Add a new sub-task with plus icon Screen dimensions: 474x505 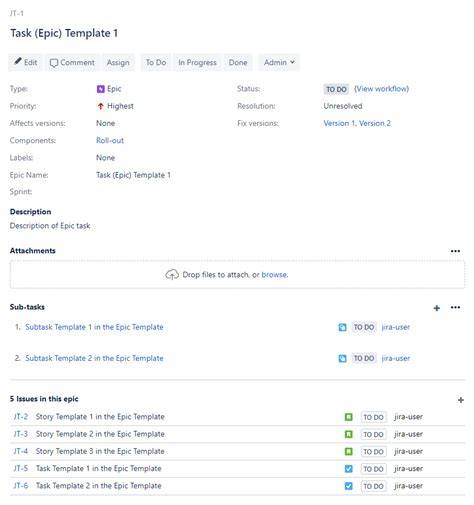[x=436, y=308]
